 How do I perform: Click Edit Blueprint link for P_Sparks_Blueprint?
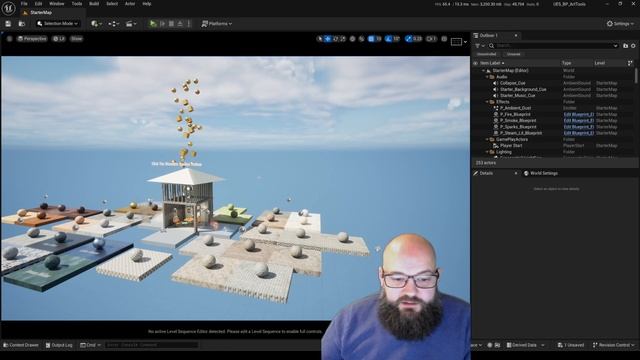point(578,127)
